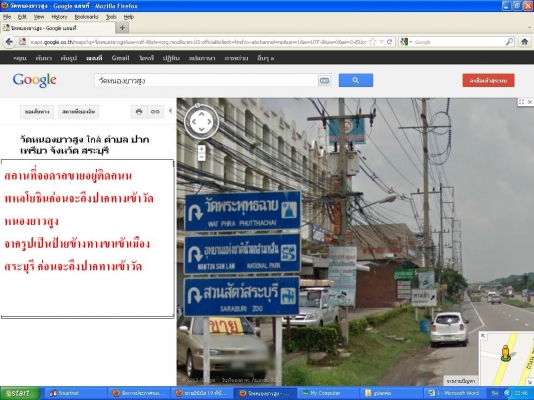Bookmark page using star icon in URL bar
534x400 pixels.
pos(373,42)
